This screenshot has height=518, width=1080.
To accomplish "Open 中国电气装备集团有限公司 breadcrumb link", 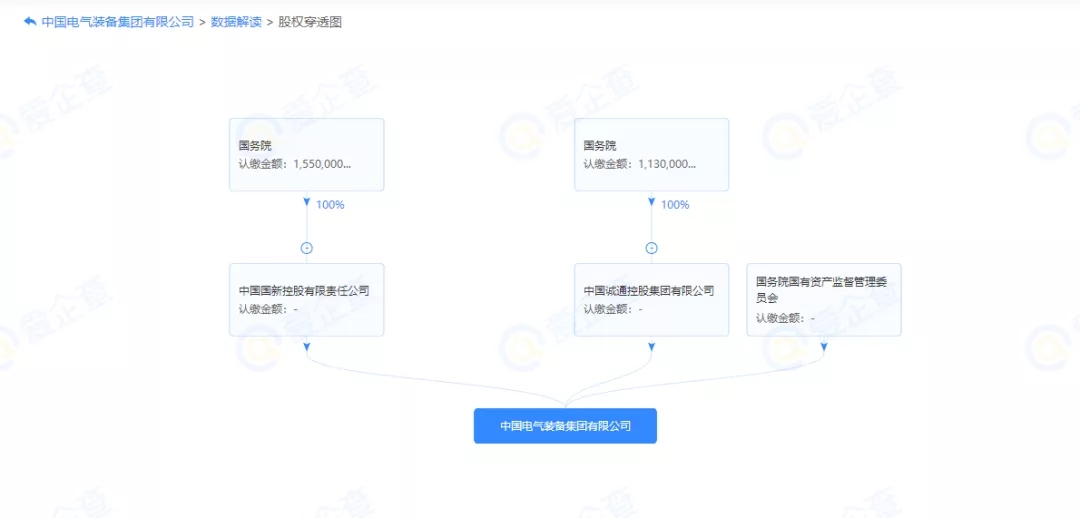I will click(117, 22).
